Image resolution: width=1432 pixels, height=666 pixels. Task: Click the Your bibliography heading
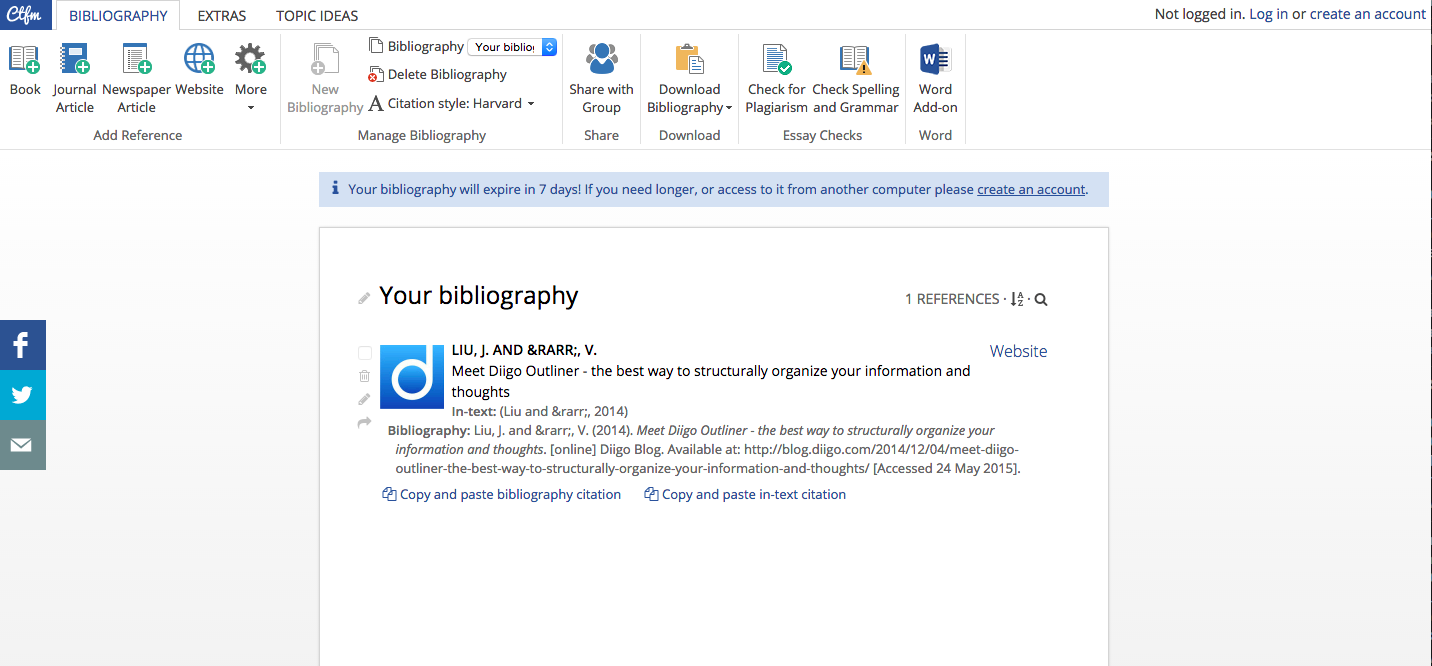point(479,296)
